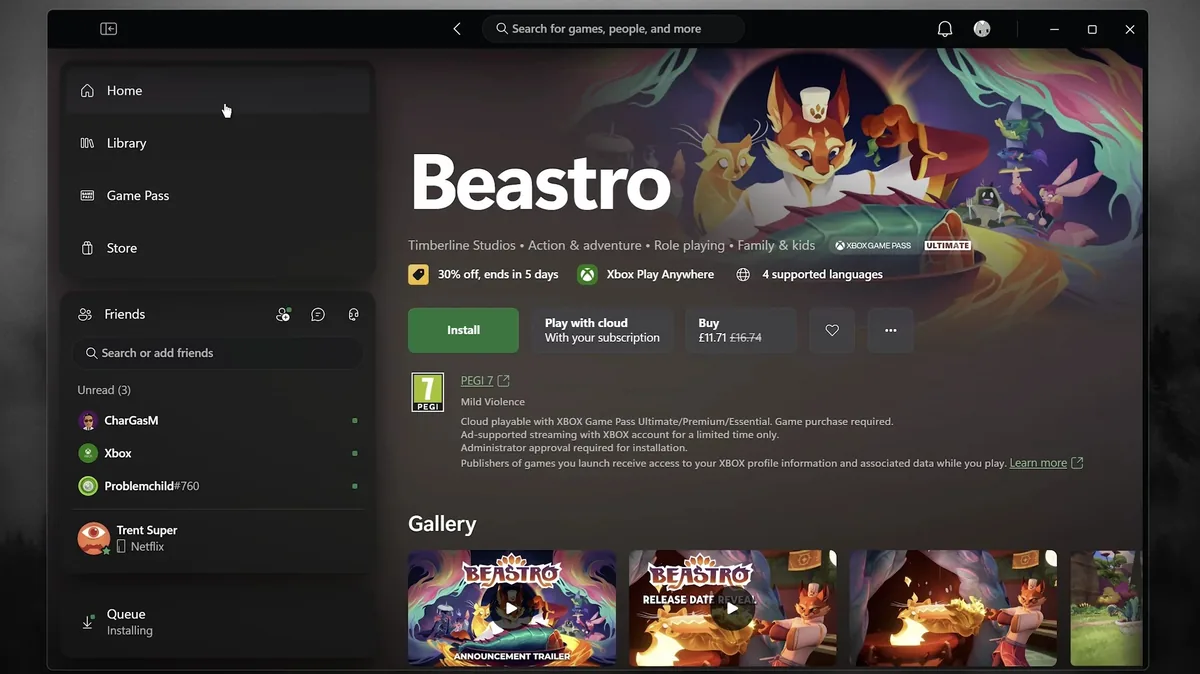Open the profile avatar menu

[982, 29]
